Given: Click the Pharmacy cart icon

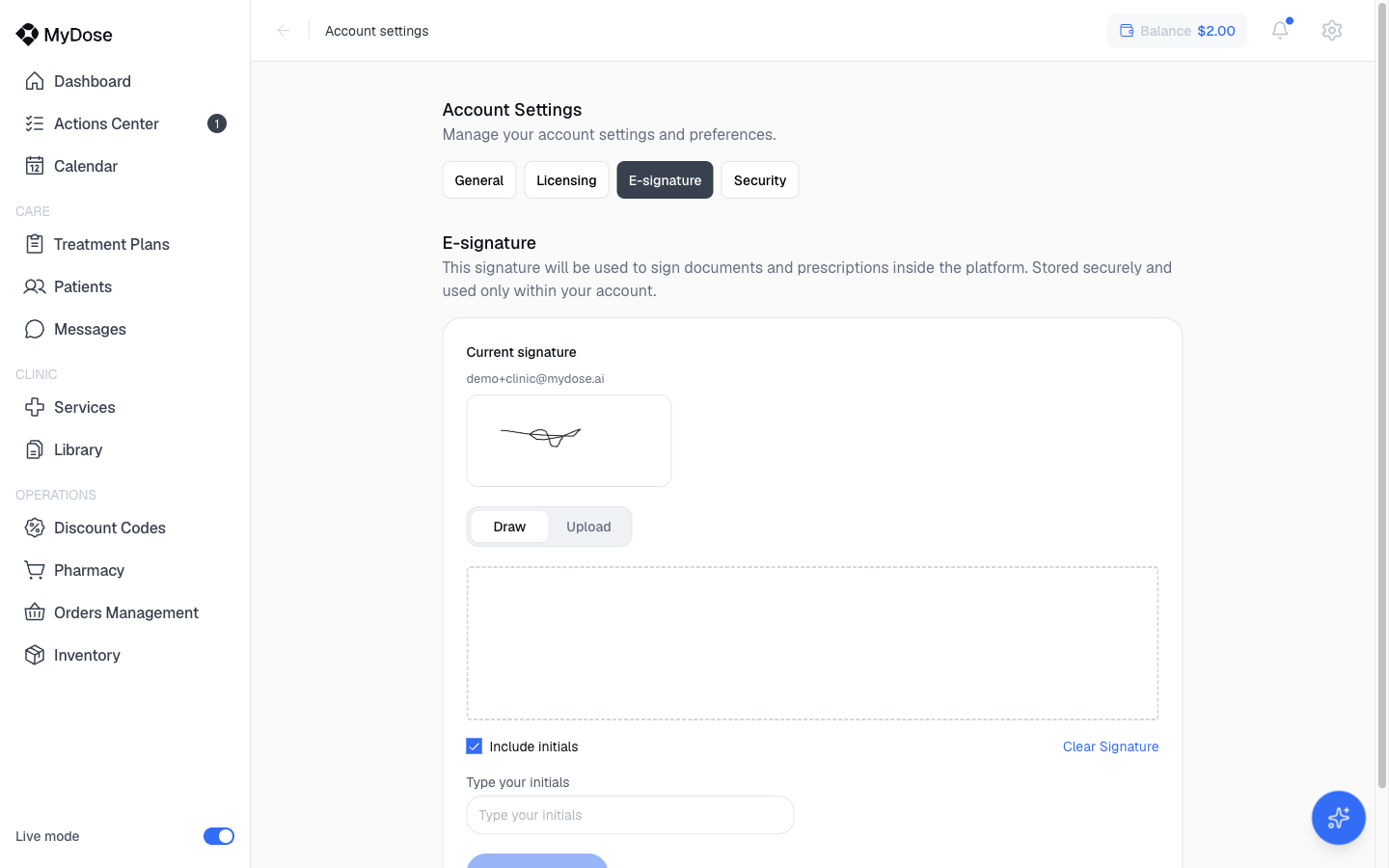Looking at the screenshot, I should [35, 570].
